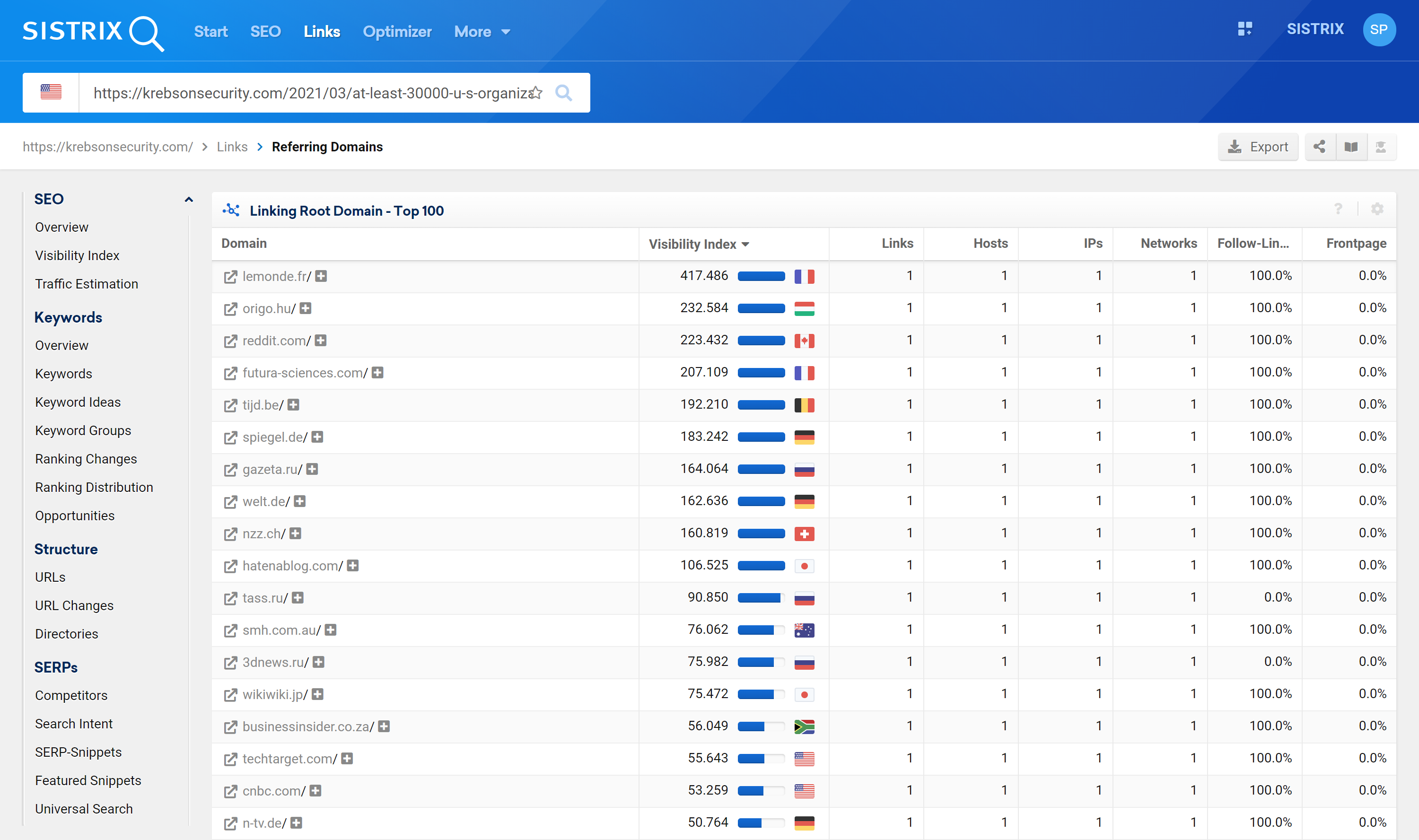The width and height of the screenshot is (1419, 840).
Task: Click the question mark icon in top-right of table
Action: pos(1338,210)
